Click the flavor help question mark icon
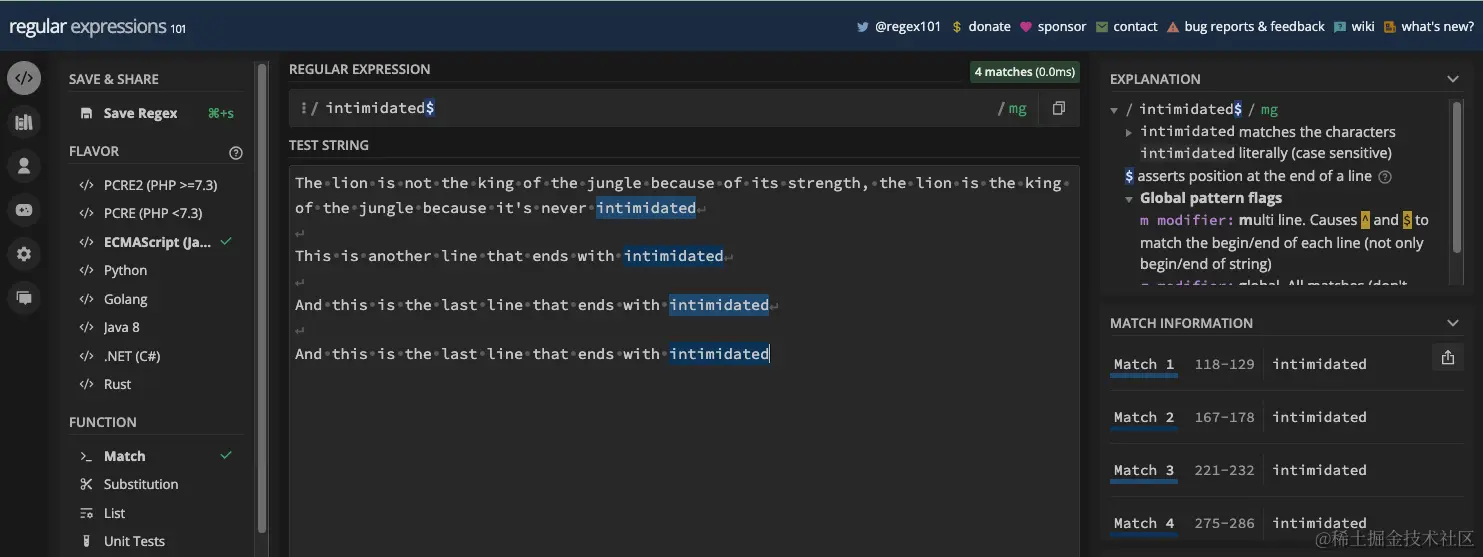 pos(236,153)
